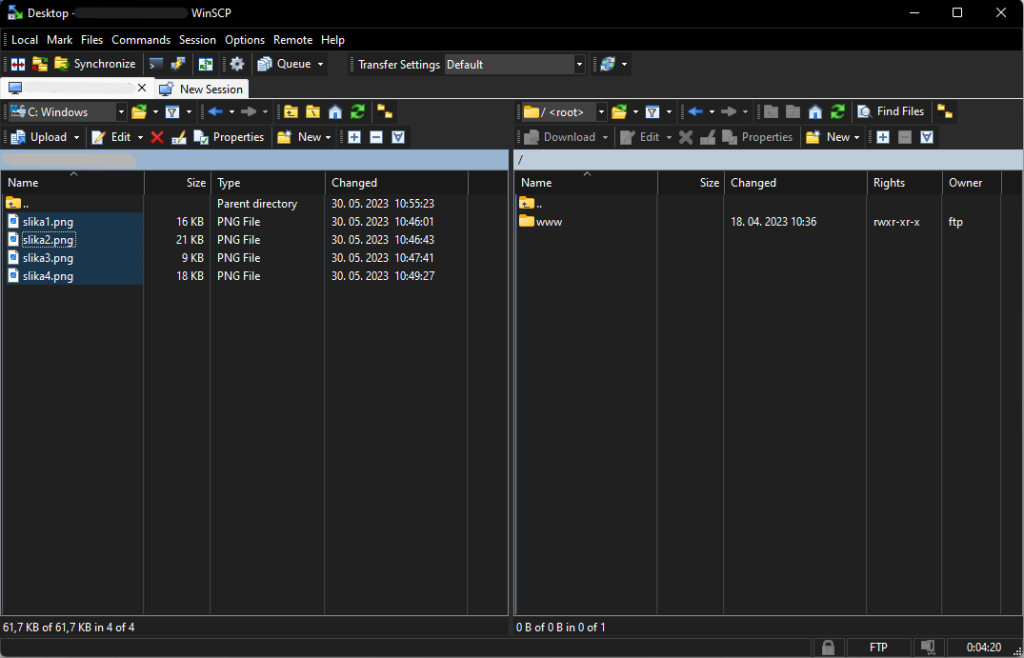This screenshot has height=658, width=1024.
Task: Click local Unselect Files minus icon
Action: (376, 137)
